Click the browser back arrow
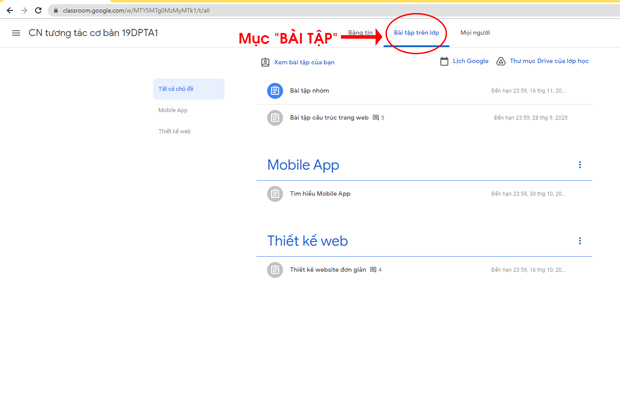Image resolution: width=620 pixels, height=413 pixels. click(x=10, y=11)
